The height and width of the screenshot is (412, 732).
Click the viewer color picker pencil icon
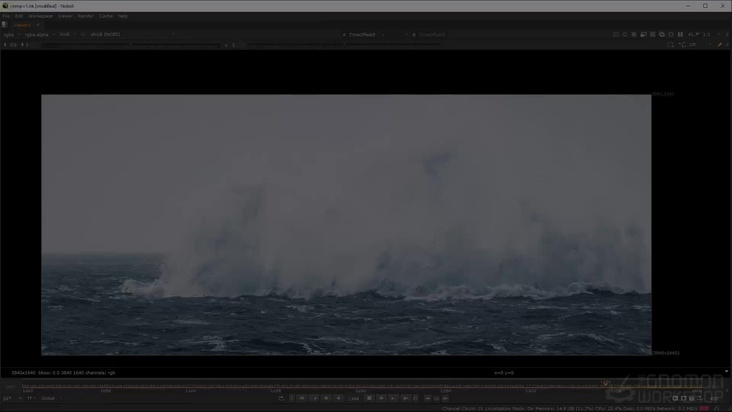pos(719,44)
